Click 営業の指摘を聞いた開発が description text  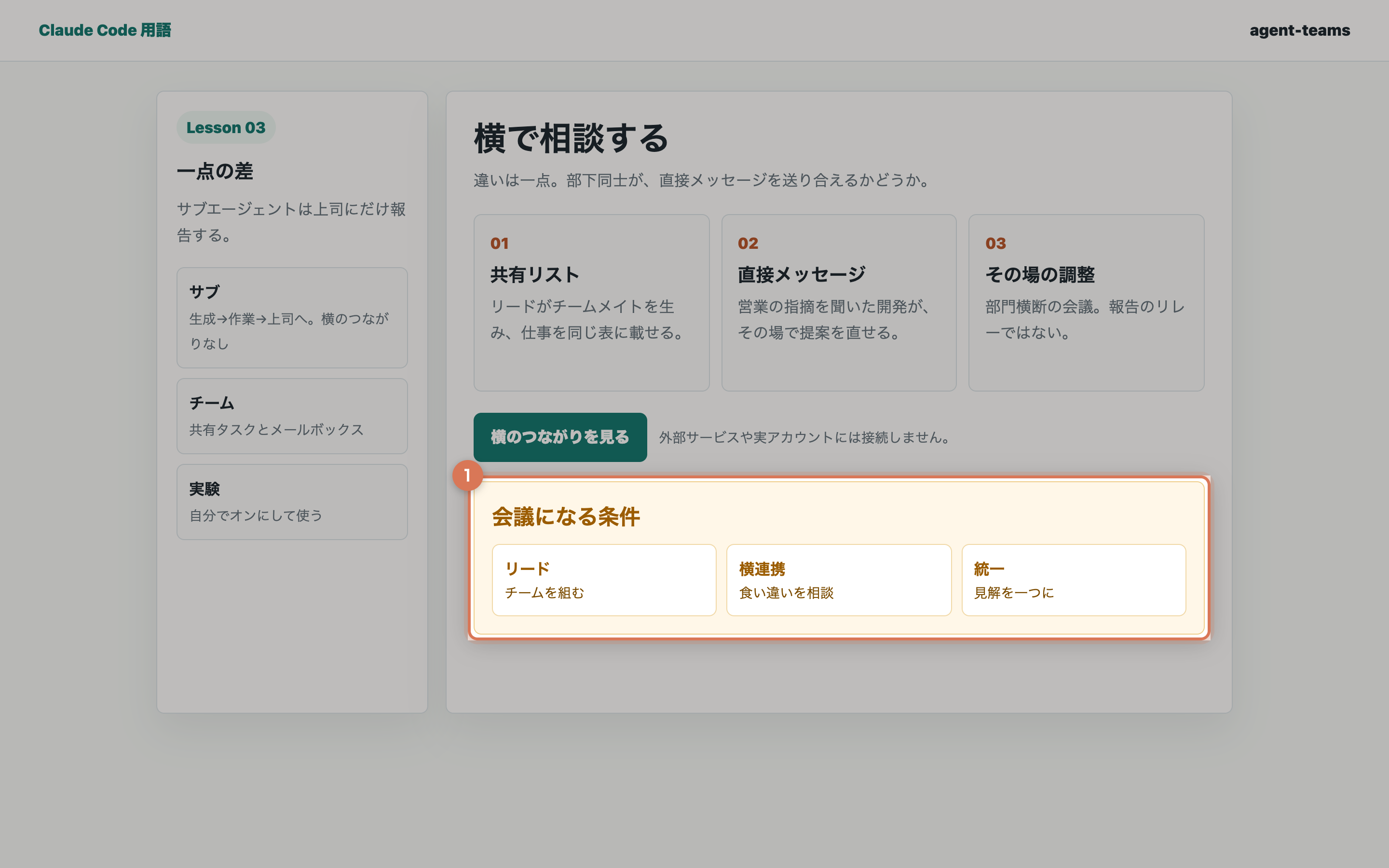tap(834, 320)
